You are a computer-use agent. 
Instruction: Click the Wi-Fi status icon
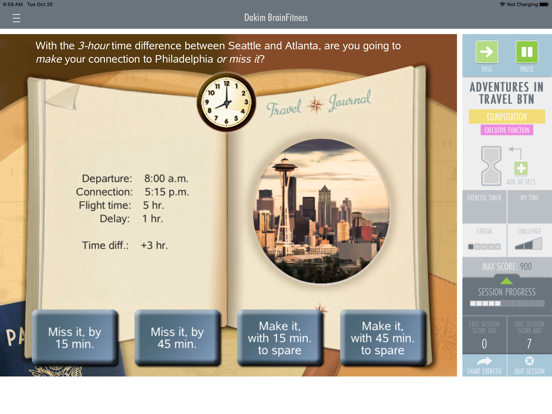(x=502, y=4)
